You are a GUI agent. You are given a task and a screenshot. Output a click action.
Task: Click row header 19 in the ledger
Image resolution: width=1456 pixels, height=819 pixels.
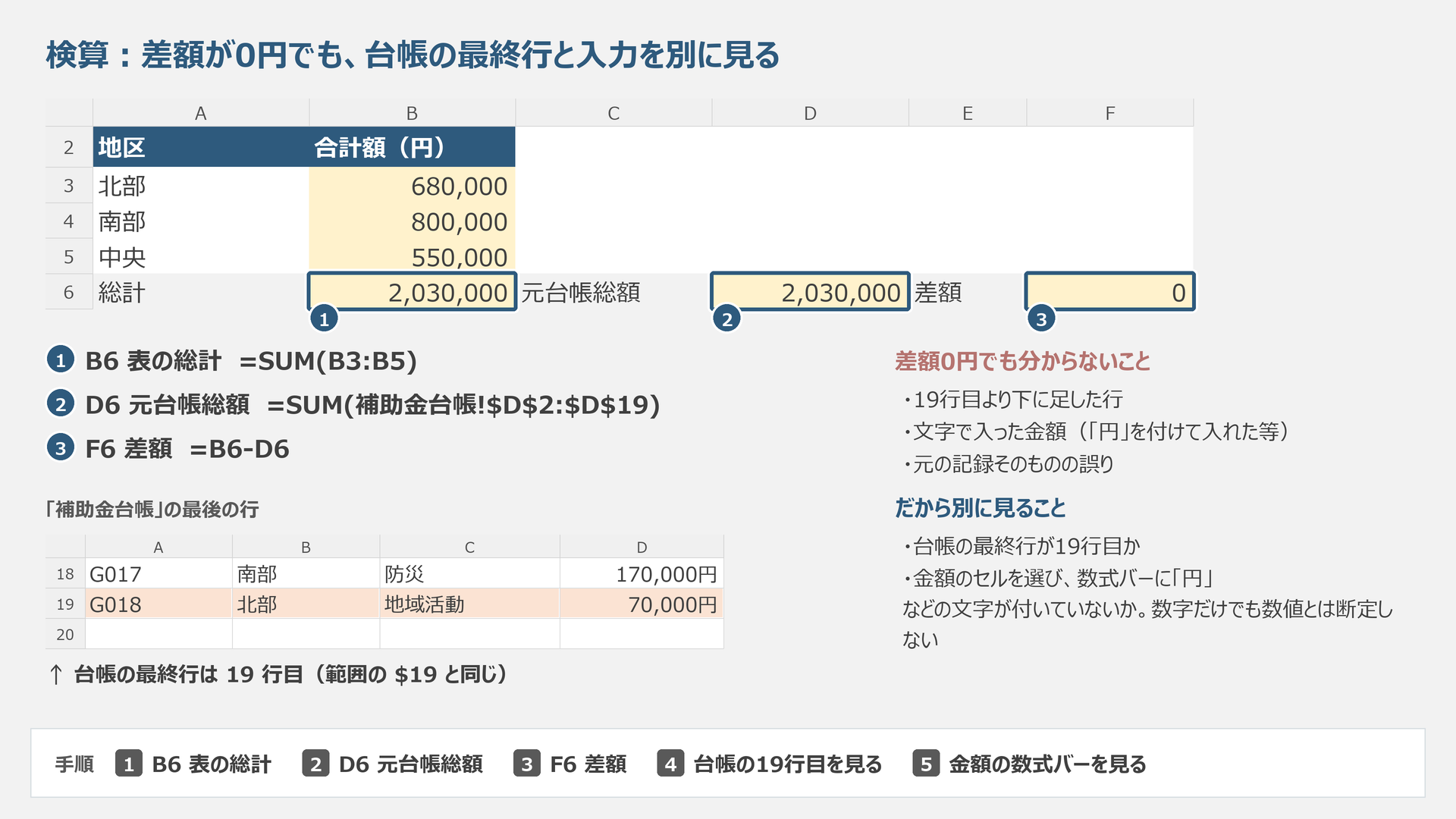pyautogui.click(x=65, y=604)
